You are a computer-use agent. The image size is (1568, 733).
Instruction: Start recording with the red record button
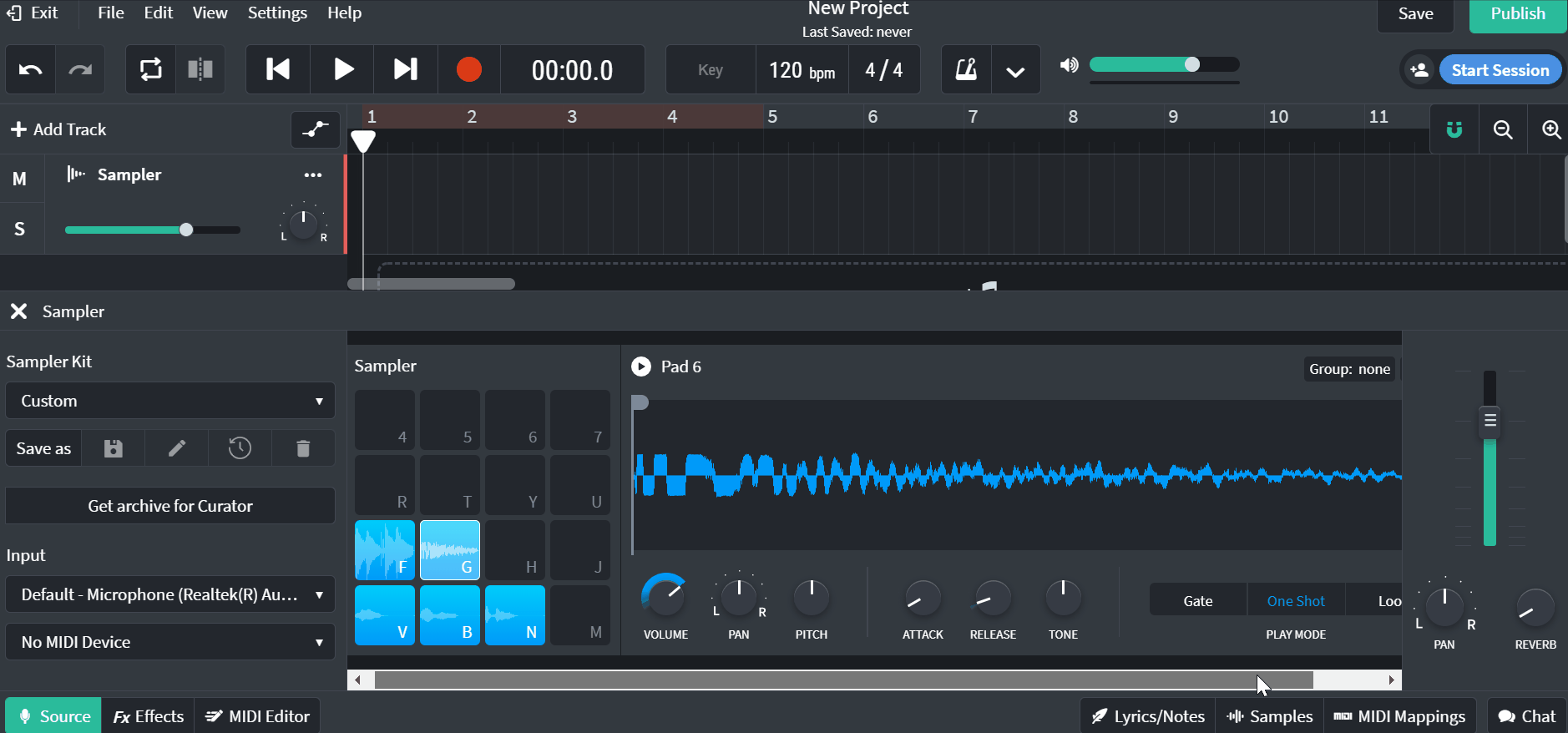click(x=469, y=69)
